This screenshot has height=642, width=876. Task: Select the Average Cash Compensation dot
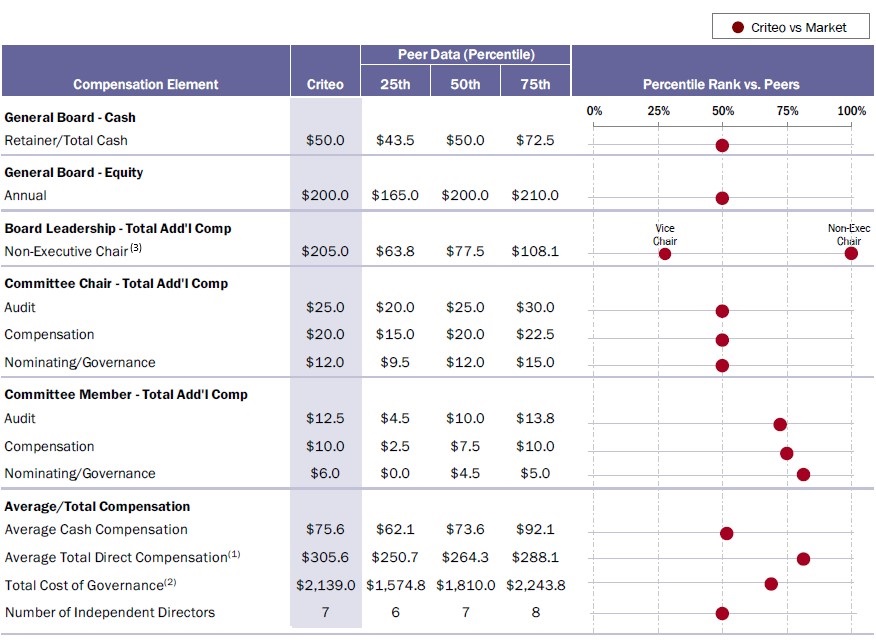(725, 534)
